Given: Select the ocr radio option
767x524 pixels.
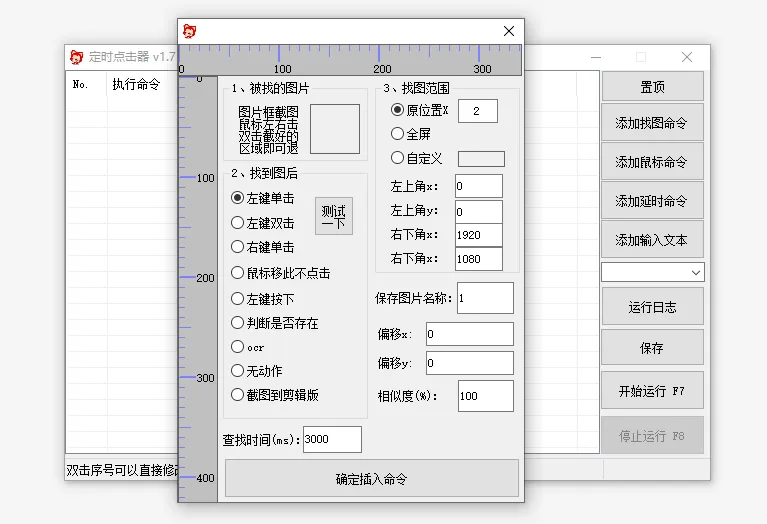Looking at the screenshot, I should click(x=248, y=347).
